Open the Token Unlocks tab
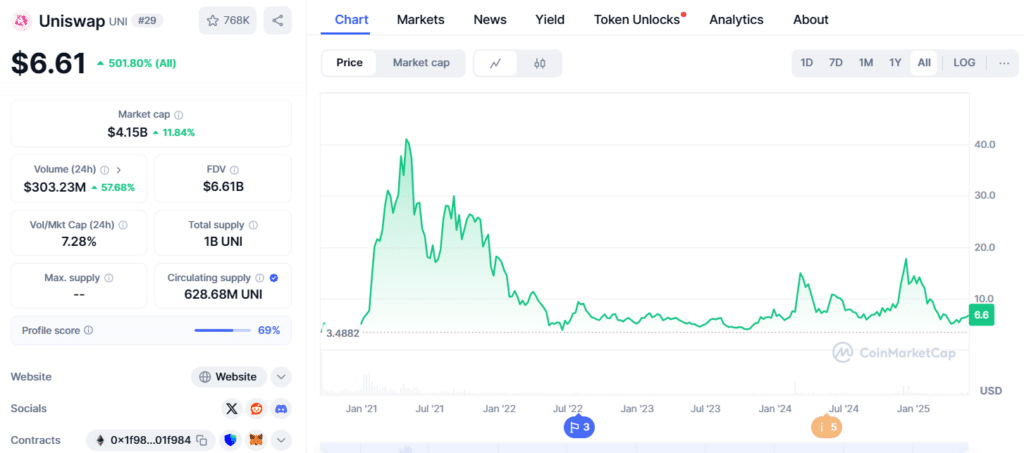Image resolution: width=1024 pixels, height=453 pixels. pos(637,20)
